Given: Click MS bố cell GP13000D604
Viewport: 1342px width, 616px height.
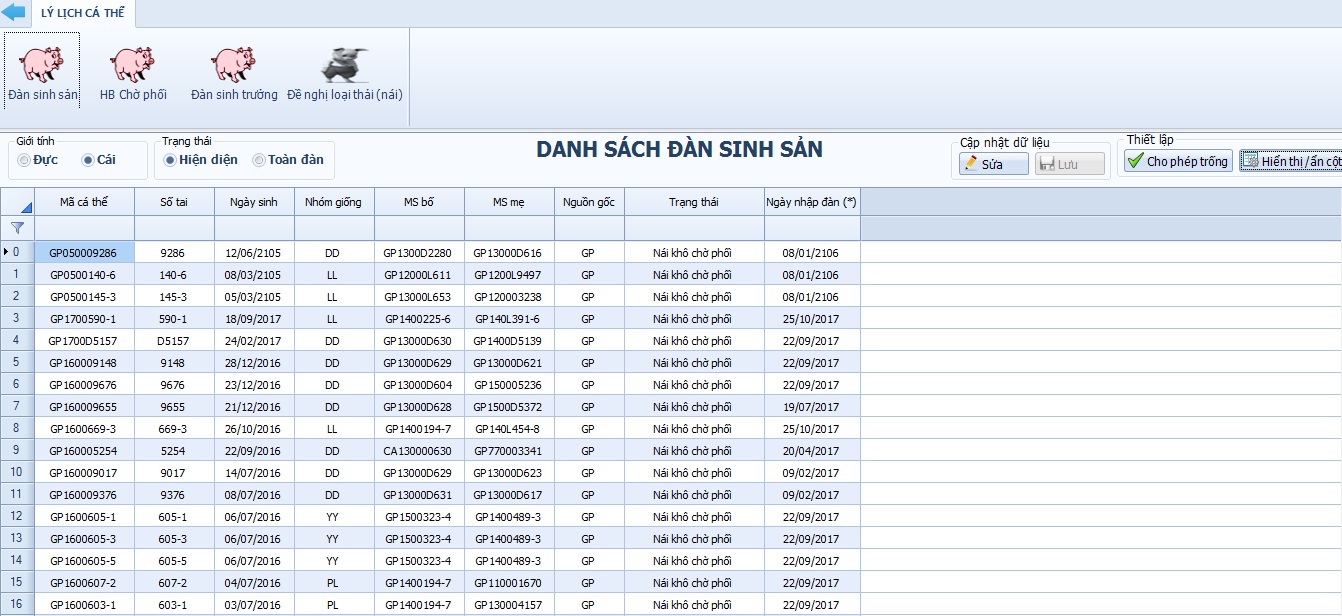Looking at the screenshot, I should [419, 385].
